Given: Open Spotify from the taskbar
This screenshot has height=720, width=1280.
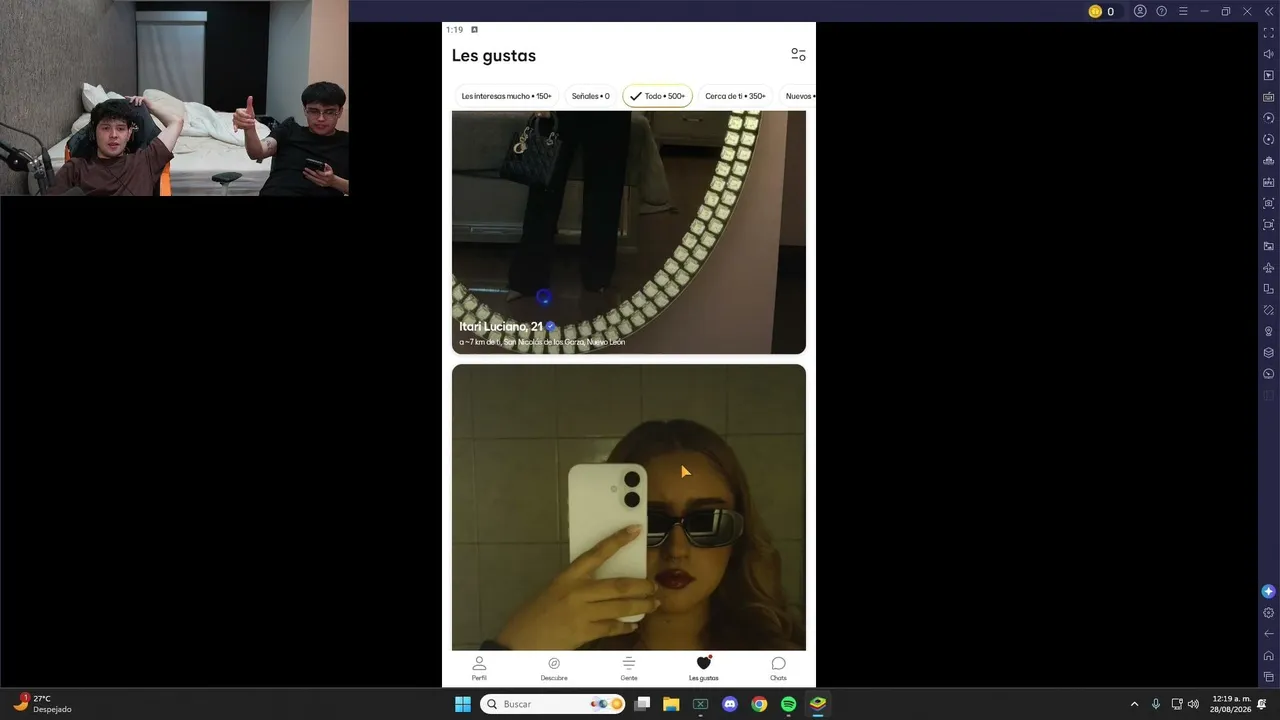Looking at the screenshot, I should point(788,704).
